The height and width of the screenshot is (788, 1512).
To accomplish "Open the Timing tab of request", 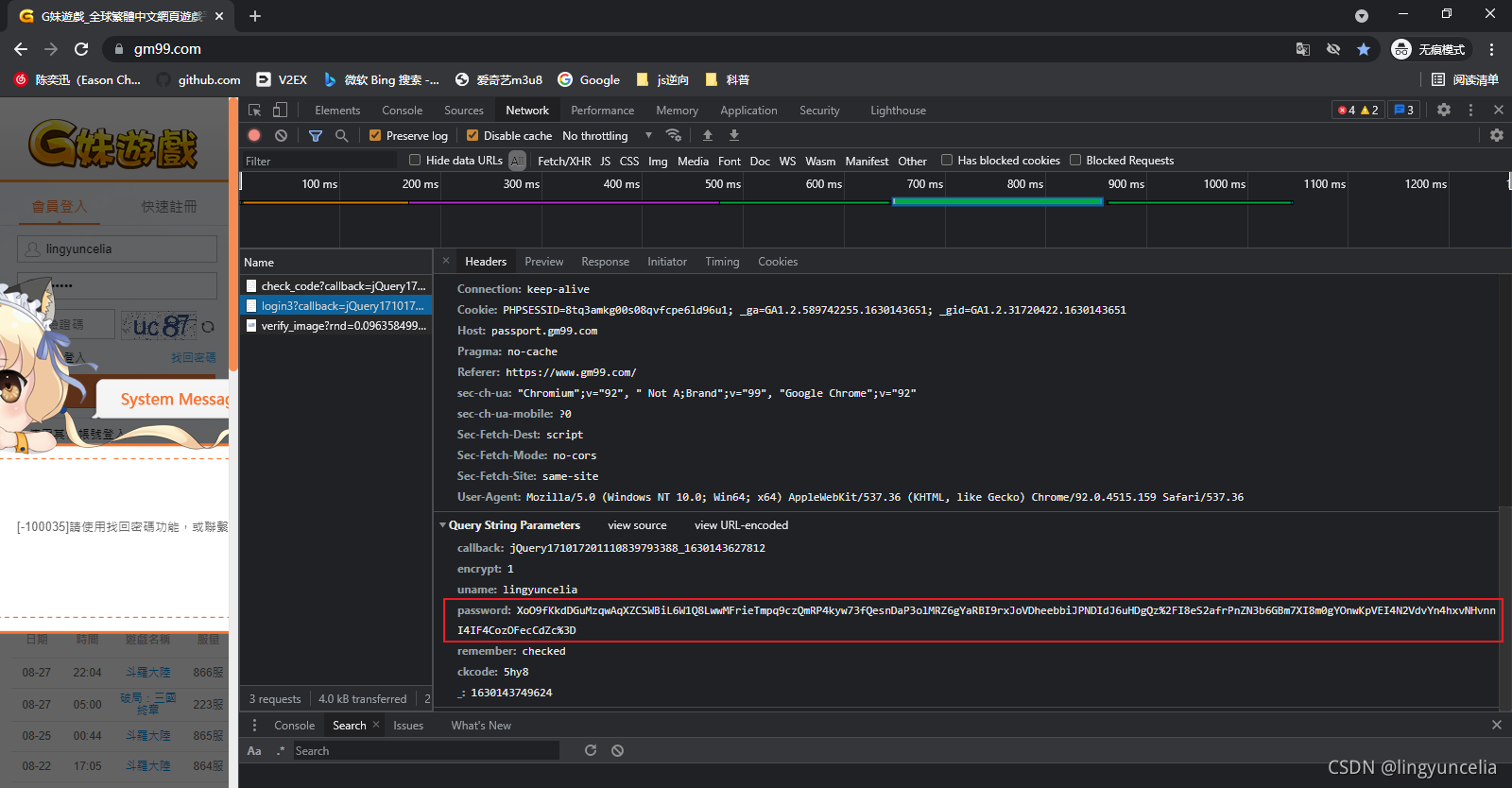I will pos(722,262).
